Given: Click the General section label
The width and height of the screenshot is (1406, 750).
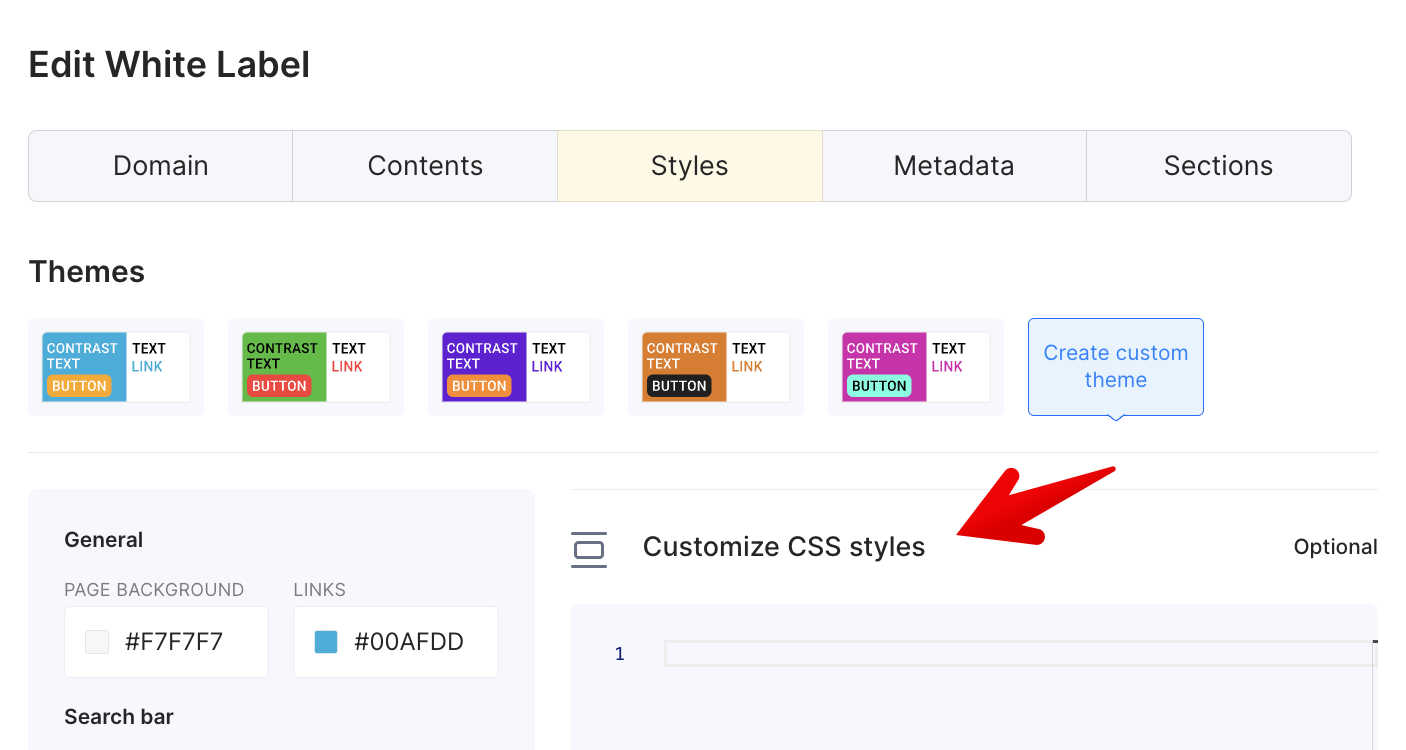Looking at the screenshot, I should (x=104, y=540).
